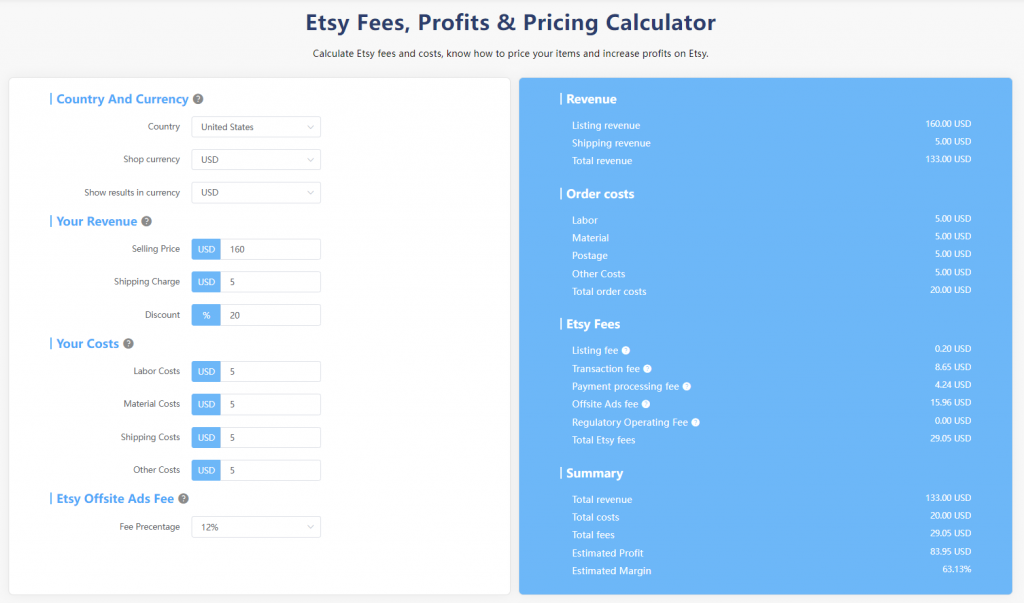Image resolution: width=1024 pixels, height=603 pixels.
Task: Select the Shipping Costs input field
Action: (x=270, y=437)
